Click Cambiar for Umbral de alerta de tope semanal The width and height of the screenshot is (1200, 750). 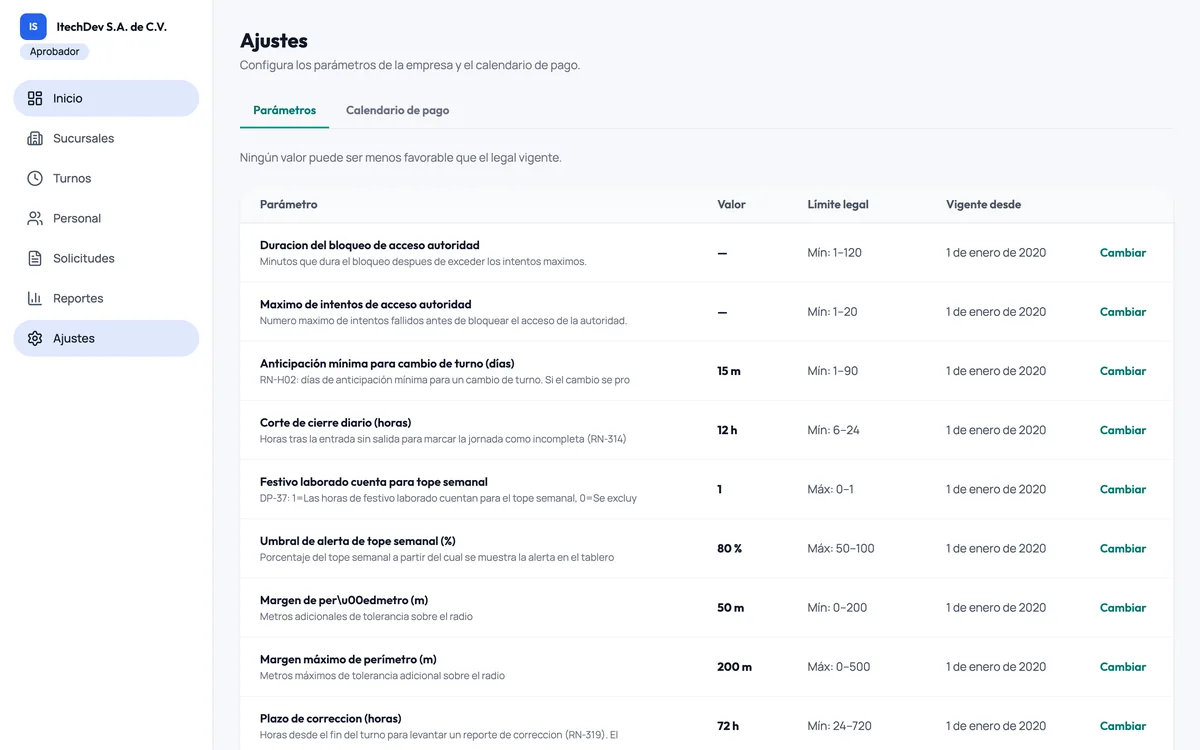pos(1123,548)
